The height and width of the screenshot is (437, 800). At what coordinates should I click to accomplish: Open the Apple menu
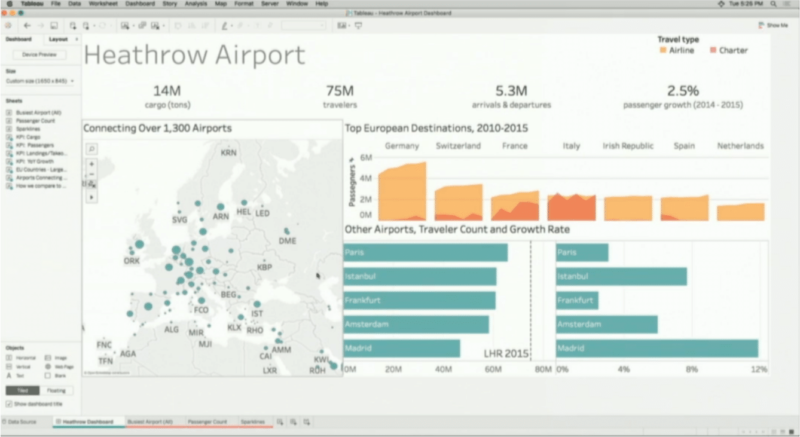pyautogui.click(x=9, y=4)
